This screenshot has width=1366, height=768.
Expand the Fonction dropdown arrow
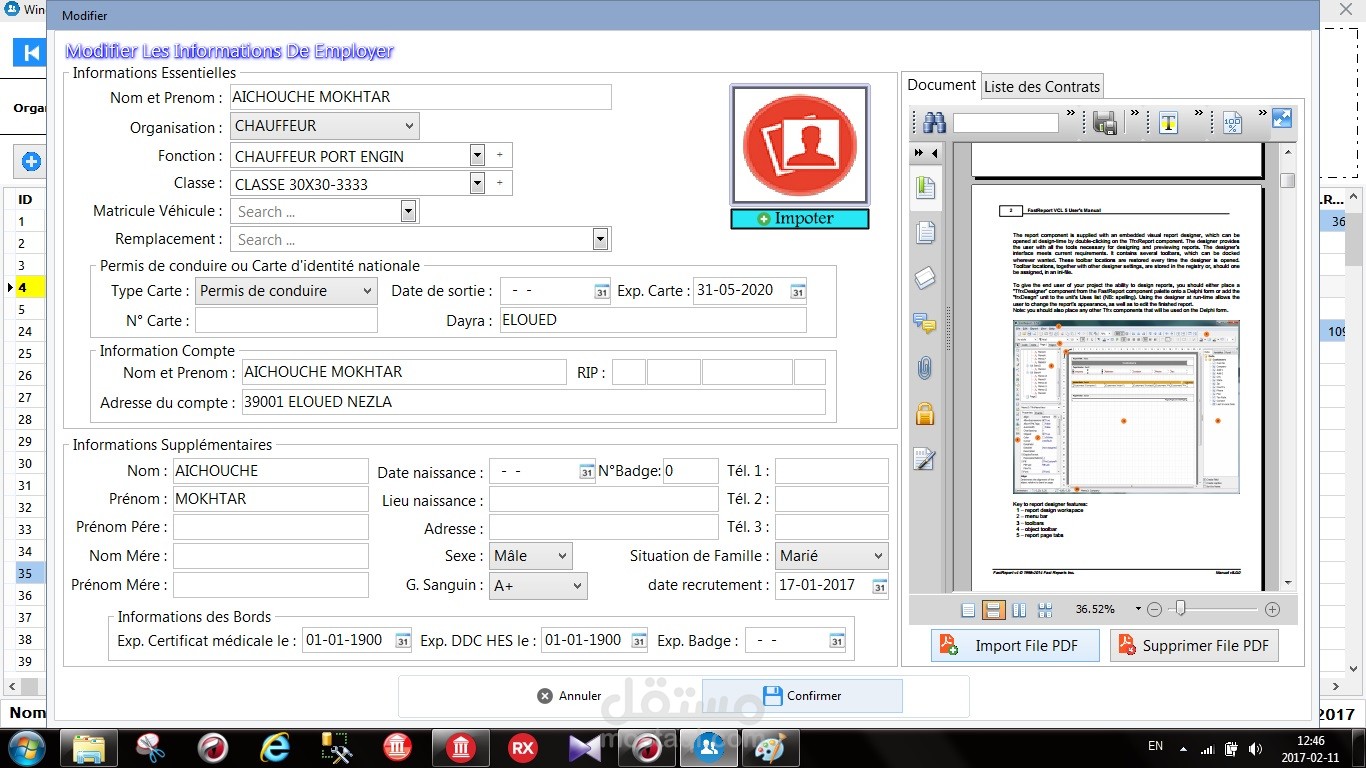tap(477, 155)
